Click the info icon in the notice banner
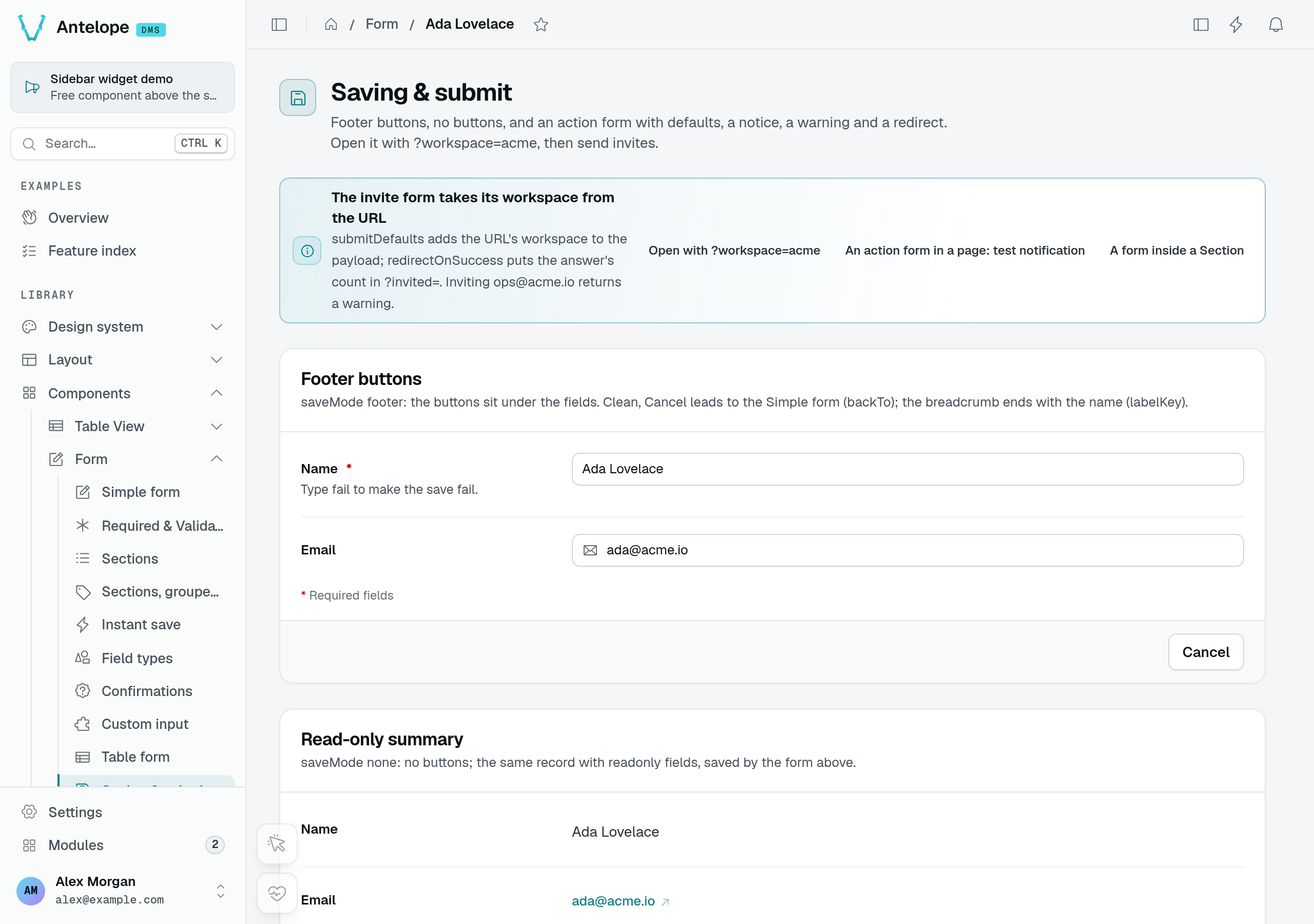 point(307,251)
